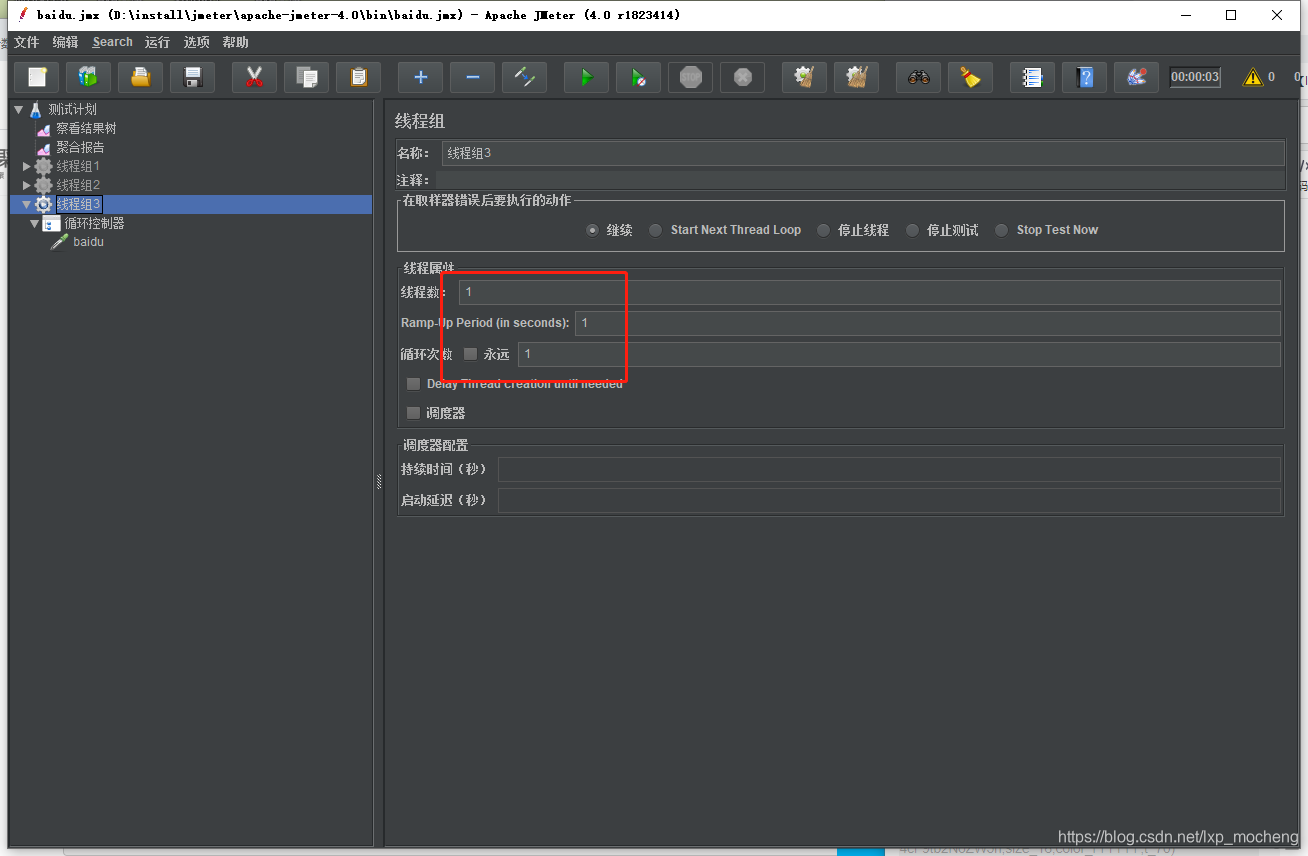Expand the 线程组1 tree arrow
This screenshot has height=856, width=1308.
tap(27, 166)
